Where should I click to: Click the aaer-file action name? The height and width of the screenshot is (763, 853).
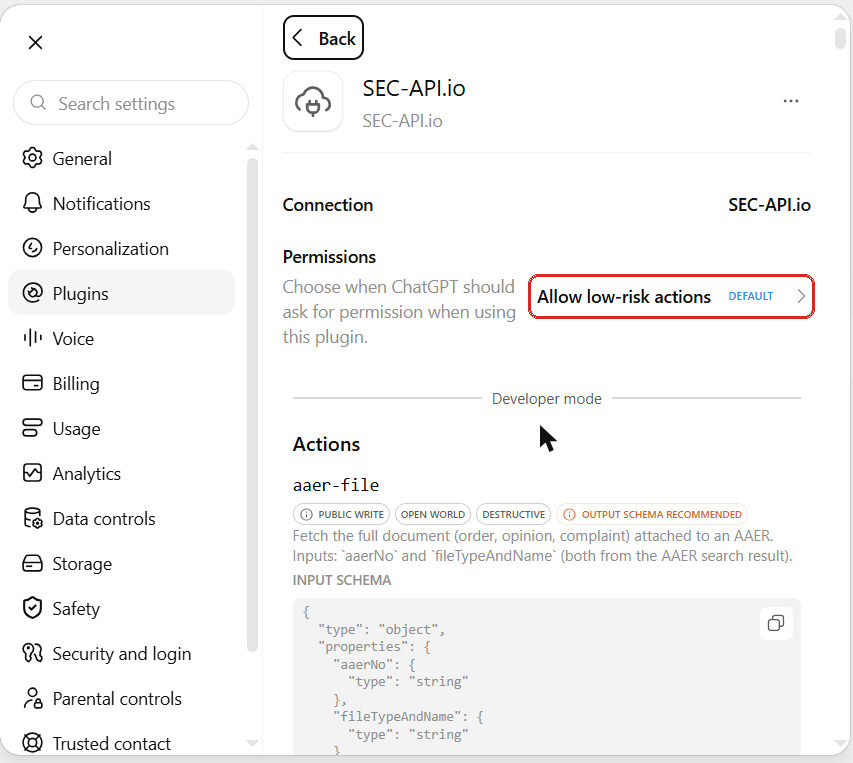coord(336,485)
